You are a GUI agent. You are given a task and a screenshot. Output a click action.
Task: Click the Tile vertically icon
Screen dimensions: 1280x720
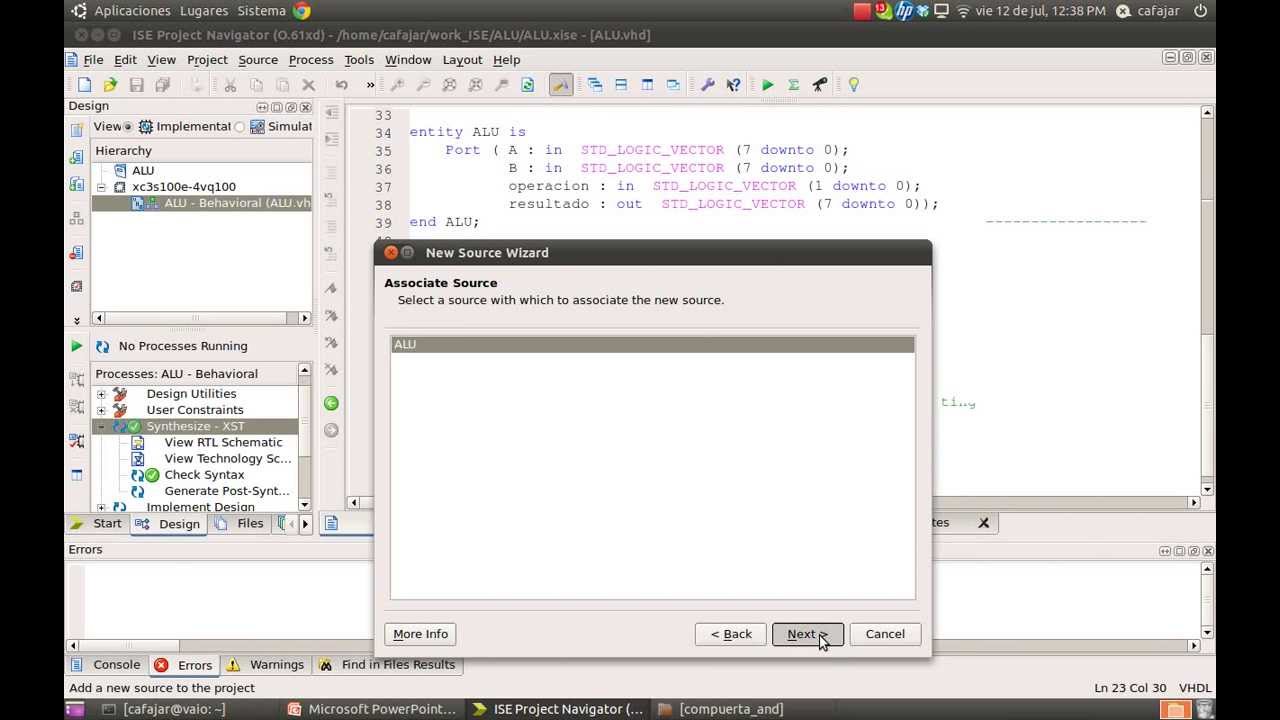coord(647,85)
